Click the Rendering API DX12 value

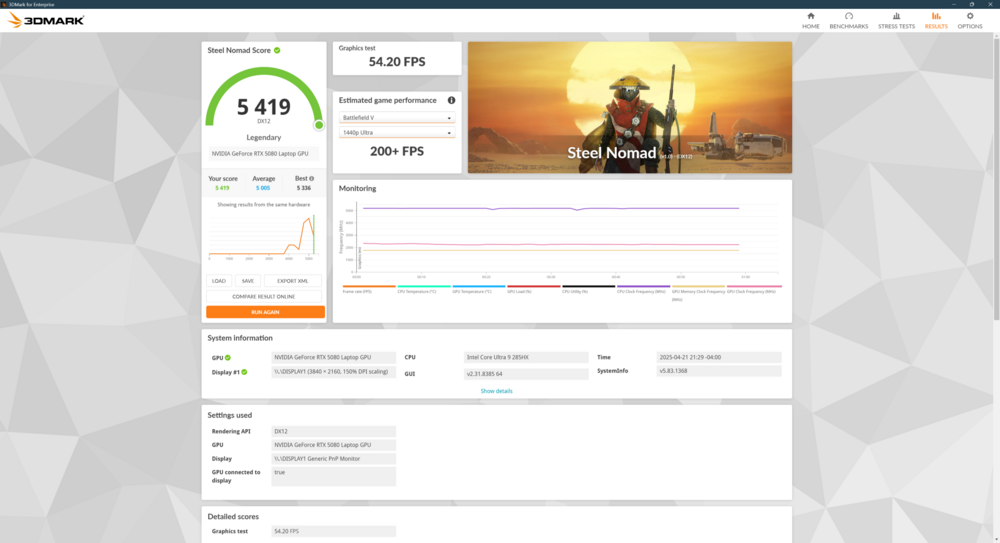334,431
